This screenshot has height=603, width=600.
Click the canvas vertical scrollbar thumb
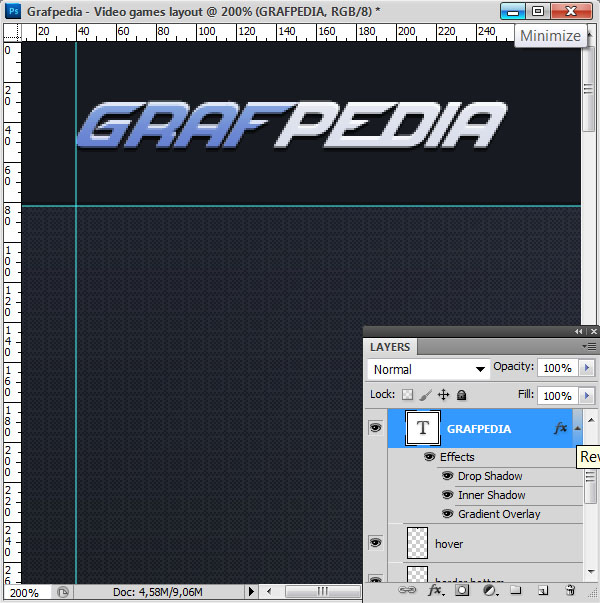(588, 88)
